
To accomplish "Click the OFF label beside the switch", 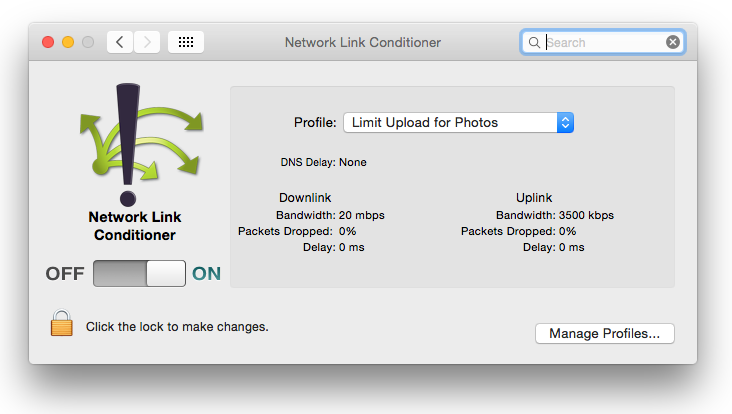I will pos(65,274).
